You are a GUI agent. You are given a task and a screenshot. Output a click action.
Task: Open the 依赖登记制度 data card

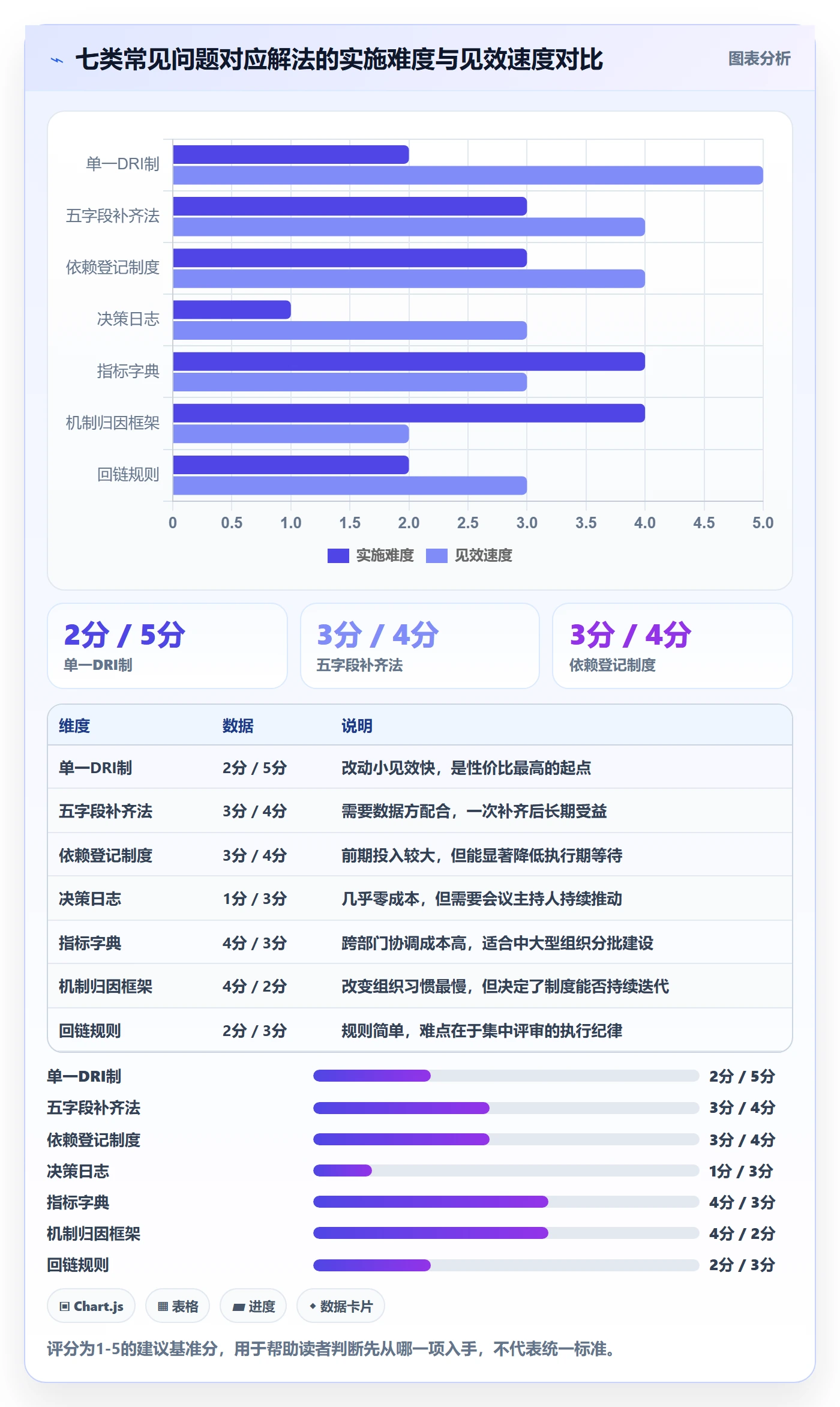click(673, 646)
